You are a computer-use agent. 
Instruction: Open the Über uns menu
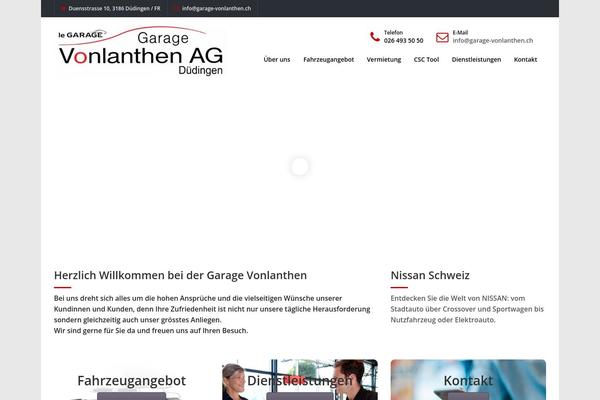click(277, 59)
